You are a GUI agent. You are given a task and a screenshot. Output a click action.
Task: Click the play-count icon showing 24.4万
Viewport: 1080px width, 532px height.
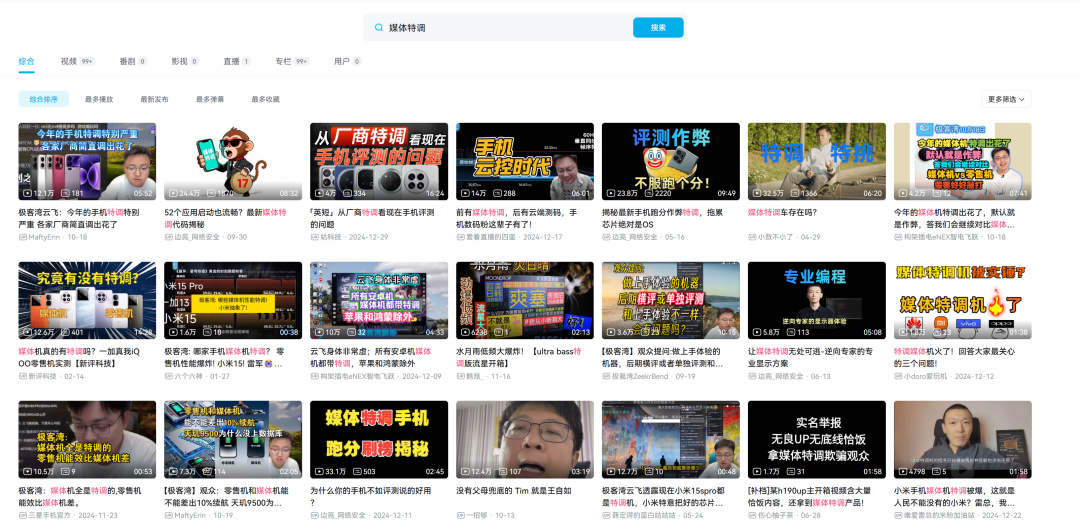click(174, 194)
